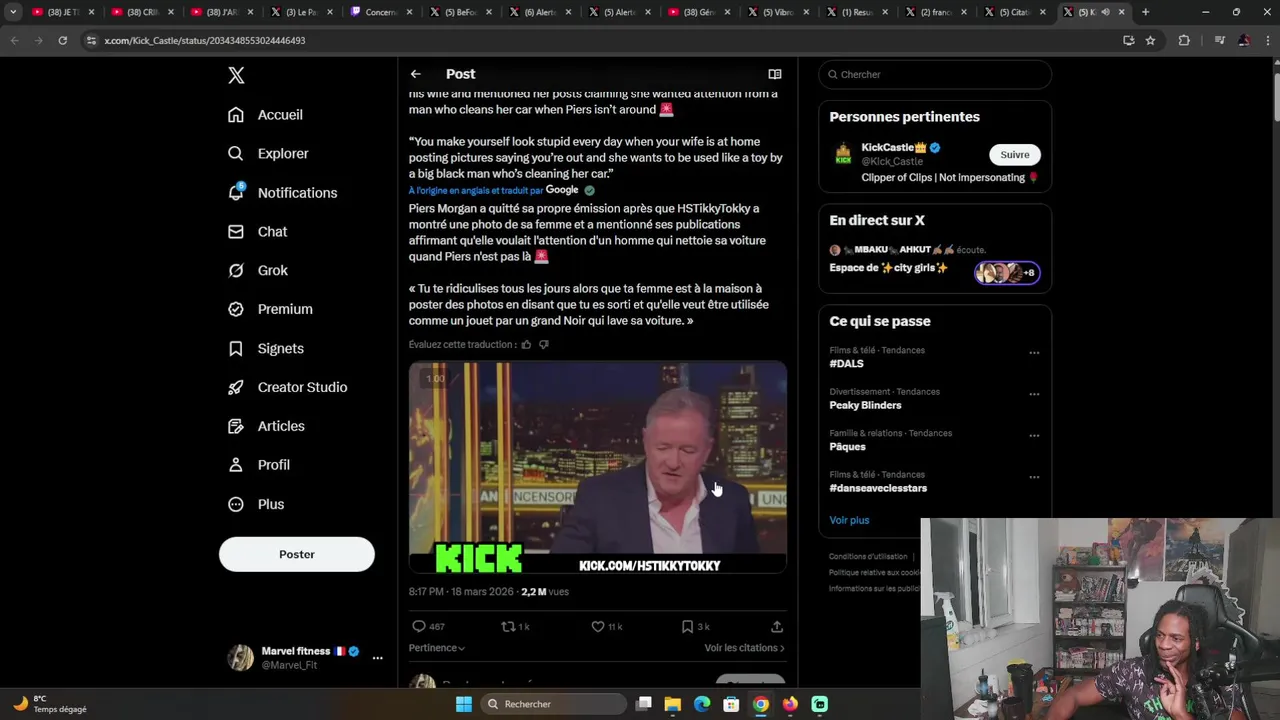The height and width of the screenshot is (720, 1280).
Task: Open the #DALS trend
Action: tap(846, 364)
